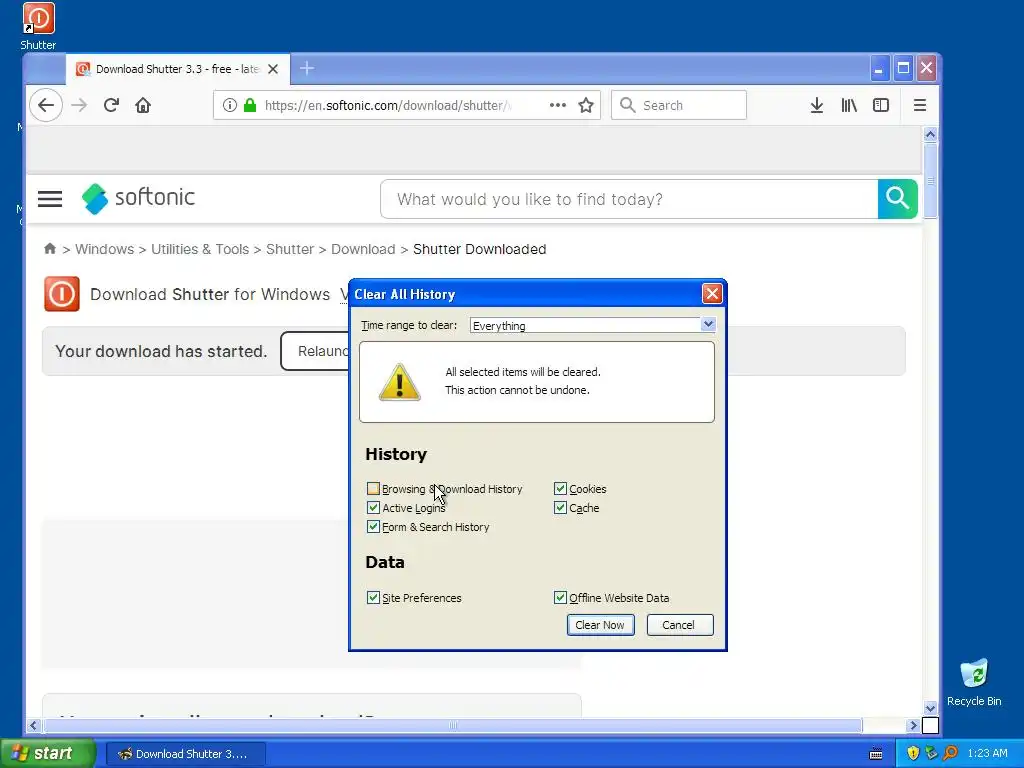Uncheck Offline Website Data
The height and width of the screenshot is (768, 1024).
[x=560, y=598]
